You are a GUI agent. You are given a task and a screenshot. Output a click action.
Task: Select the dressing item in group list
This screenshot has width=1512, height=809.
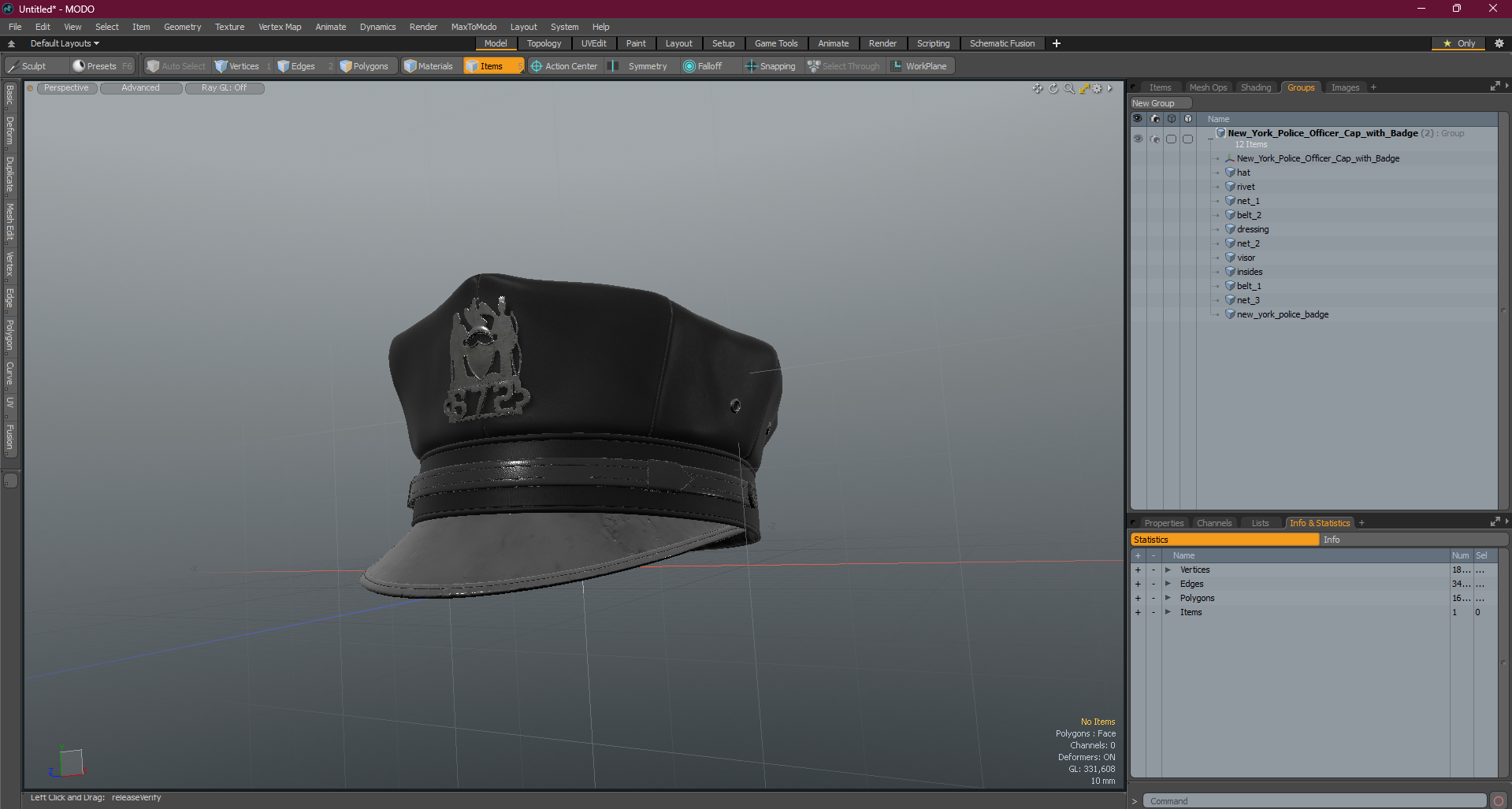(x=1253, y=229)
